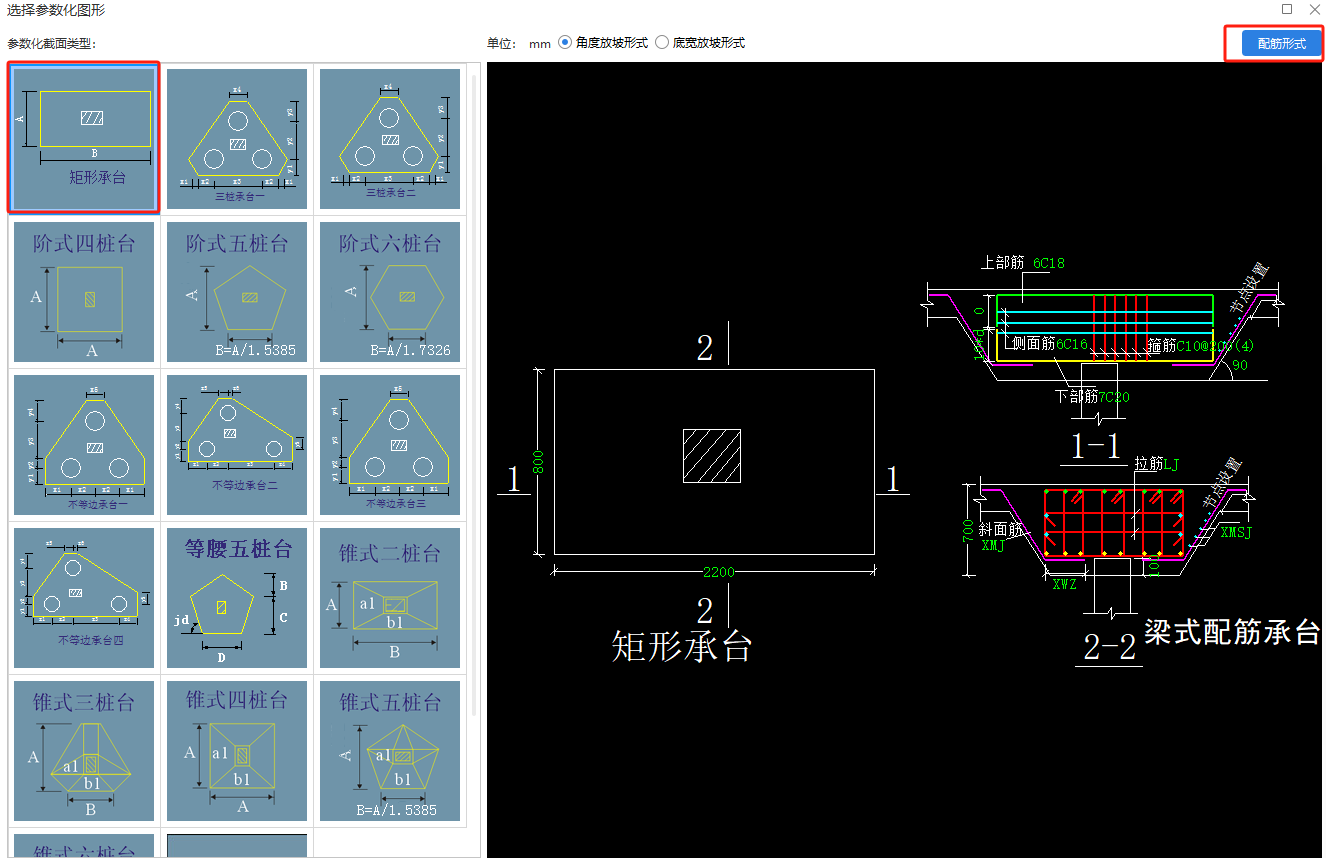The image size is (1326, 858).
Task: Select the partially visible 锥式六桩台 thumbnail
Action: tap(84, 845)
